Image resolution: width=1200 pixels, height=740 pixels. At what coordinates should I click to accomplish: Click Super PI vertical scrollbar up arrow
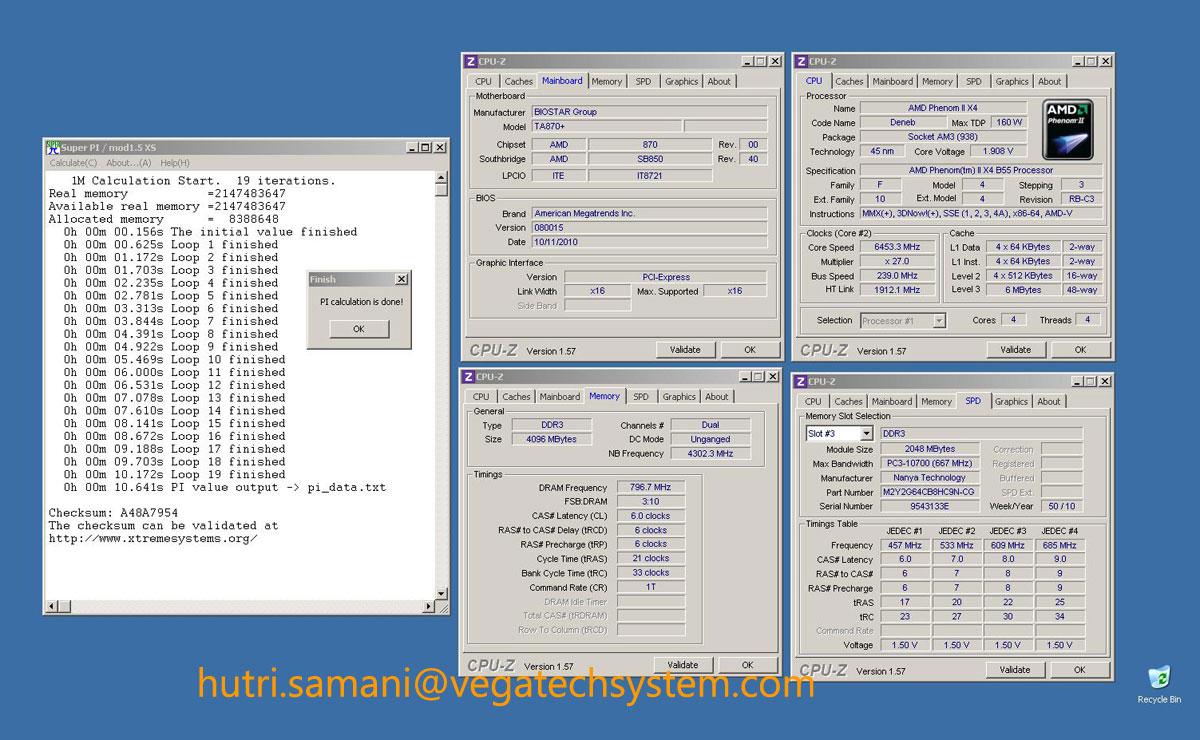[442, 178]
